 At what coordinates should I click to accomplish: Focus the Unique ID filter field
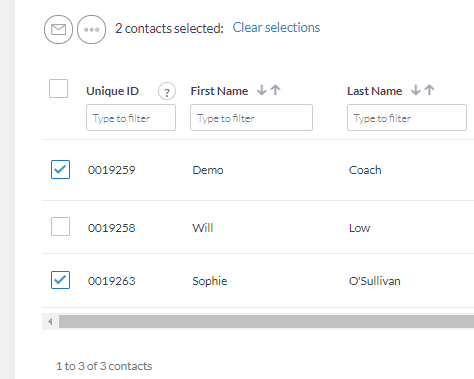[x=131, y=118]
